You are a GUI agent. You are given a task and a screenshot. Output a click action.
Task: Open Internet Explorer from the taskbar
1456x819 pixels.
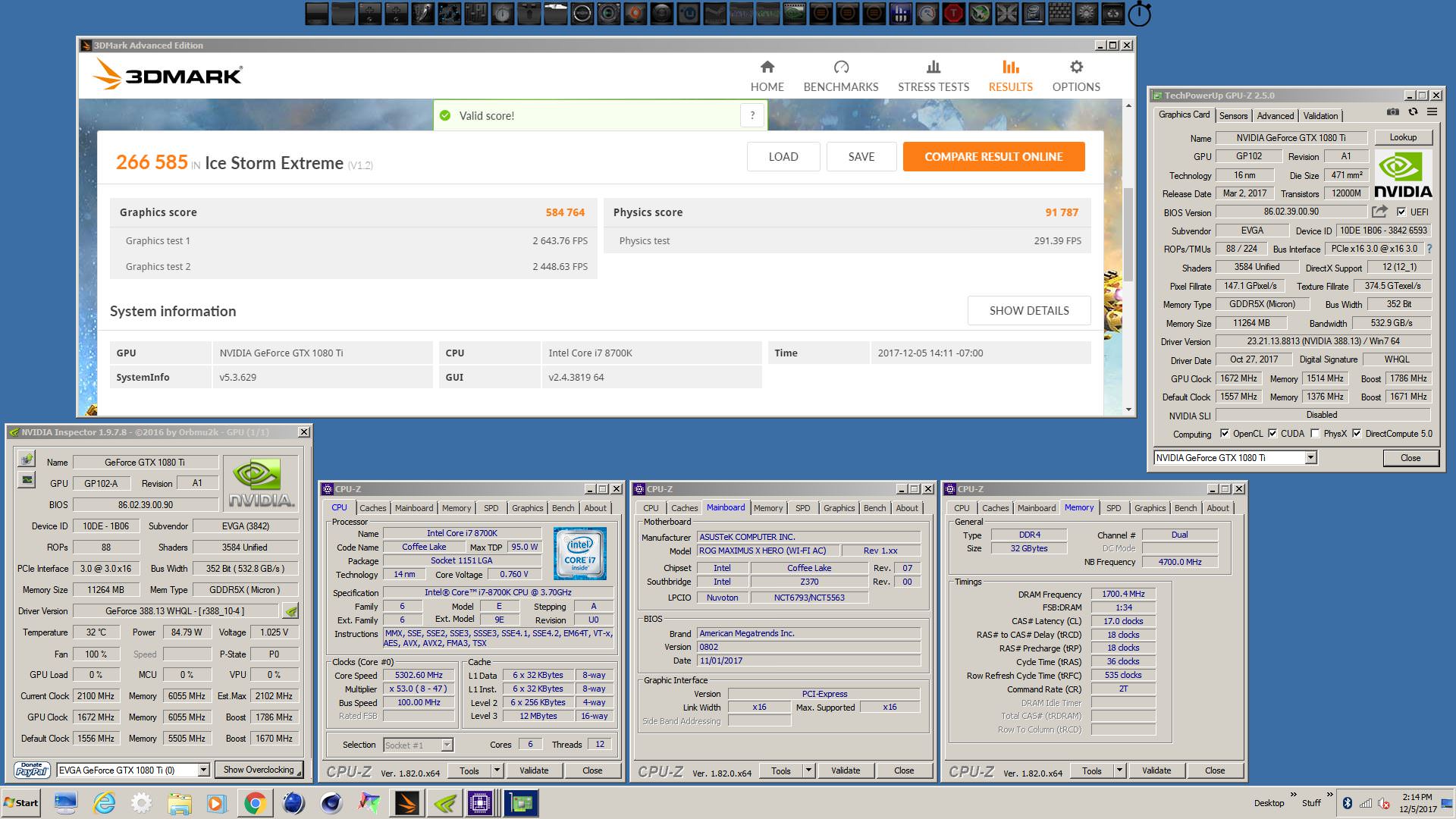pos(104,803)
